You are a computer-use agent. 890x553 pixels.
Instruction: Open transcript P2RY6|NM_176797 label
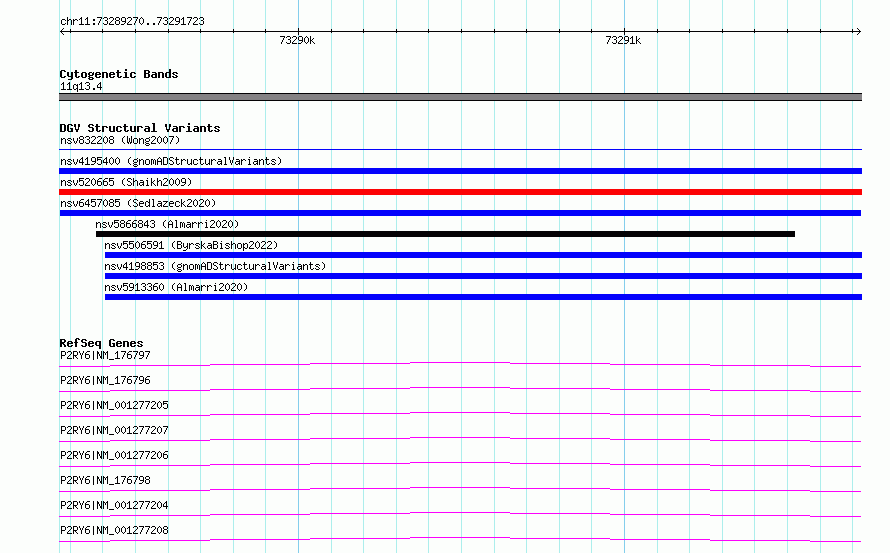[105, 355]
